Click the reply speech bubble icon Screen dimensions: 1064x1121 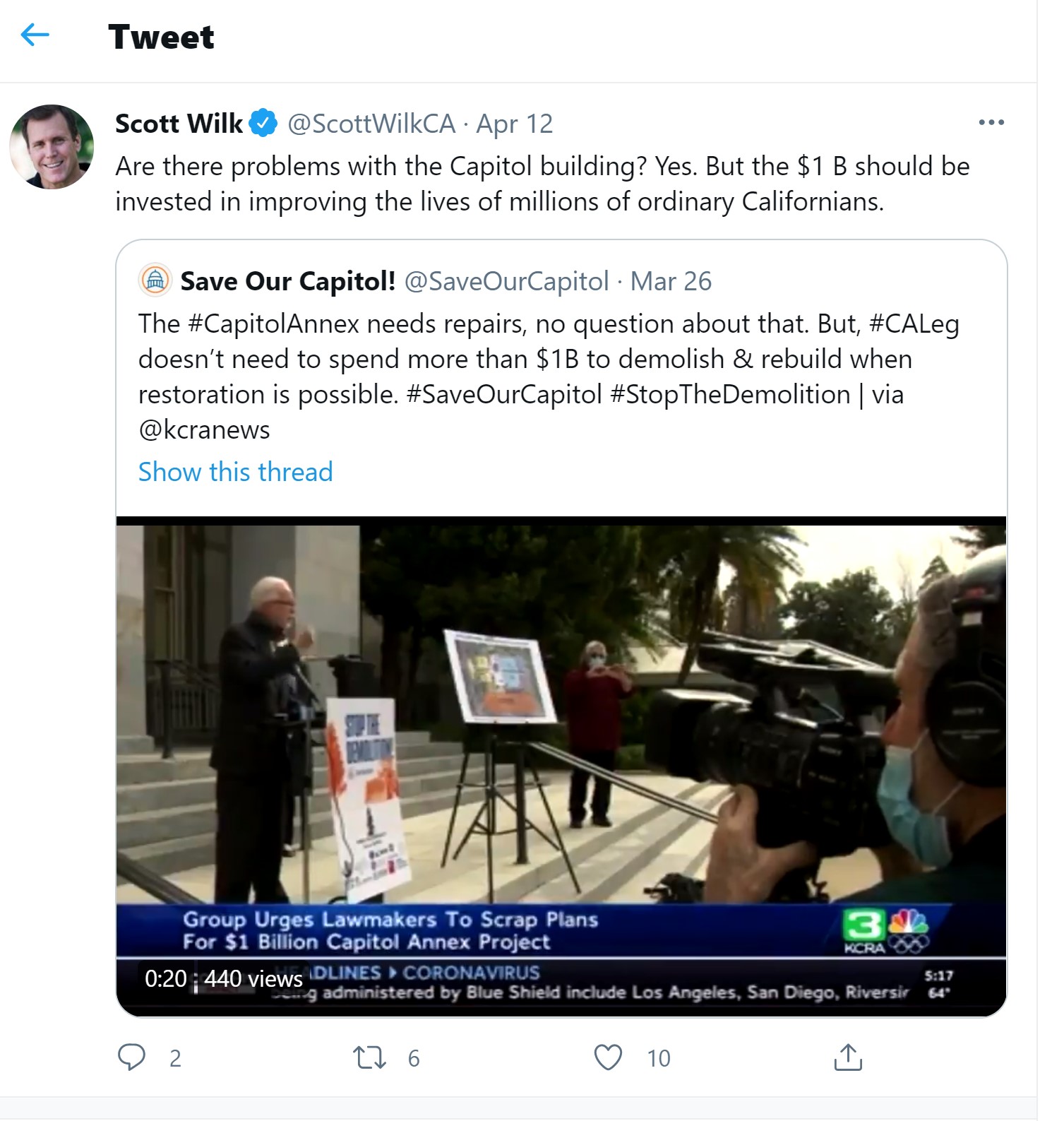click(131, 1057)
